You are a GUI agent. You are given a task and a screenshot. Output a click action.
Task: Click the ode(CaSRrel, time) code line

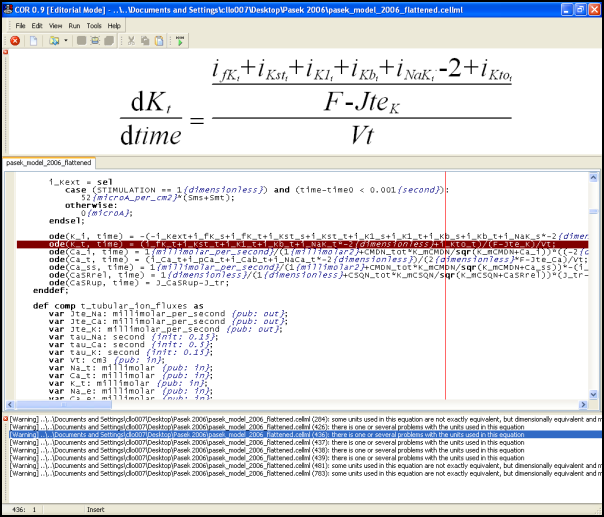318,275
